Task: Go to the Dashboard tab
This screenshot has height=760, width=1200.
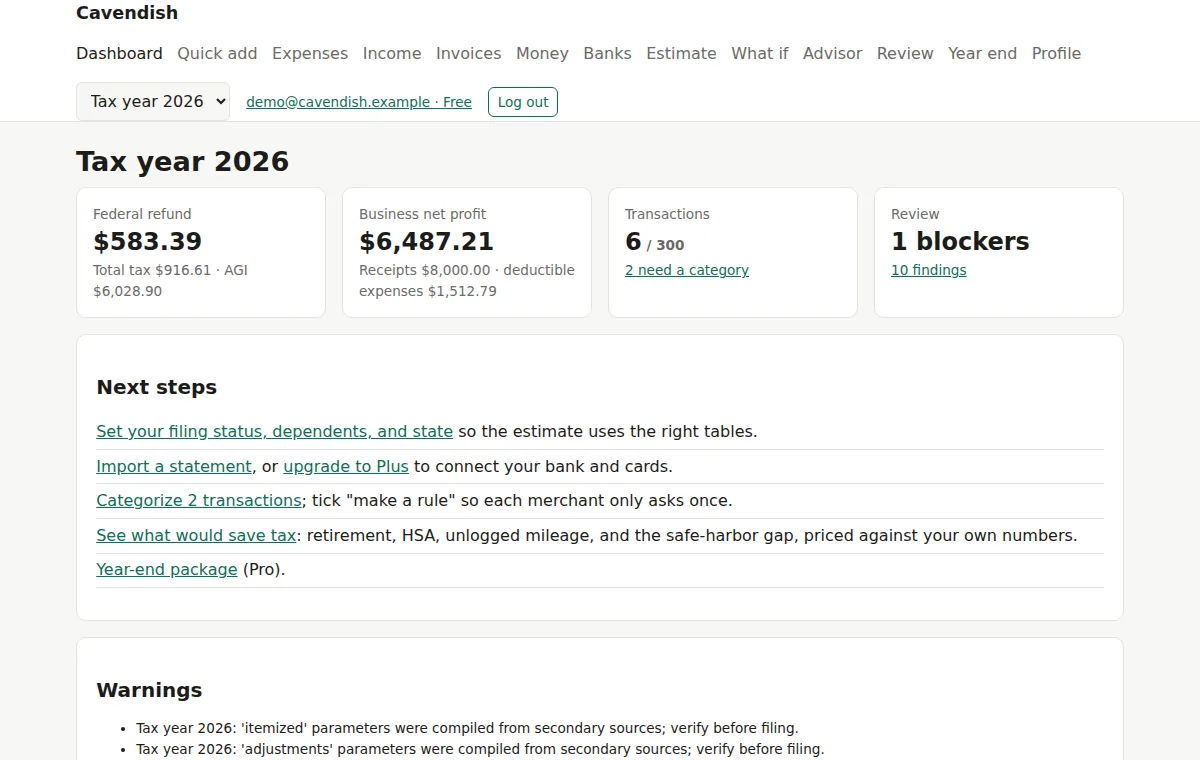Action: [x=119, y=53]
